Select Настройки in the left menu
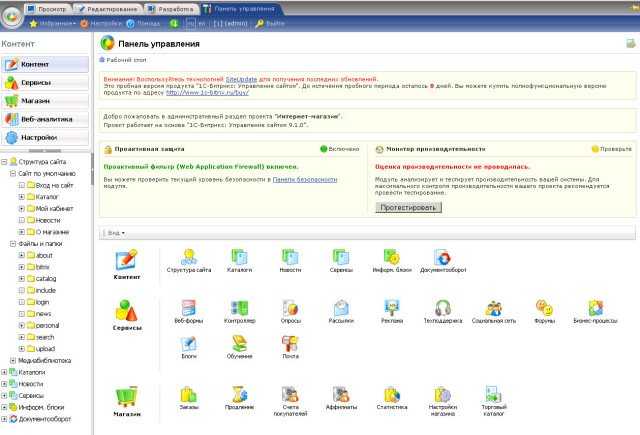Screen dimensions: 640x435 coord(45,138)
